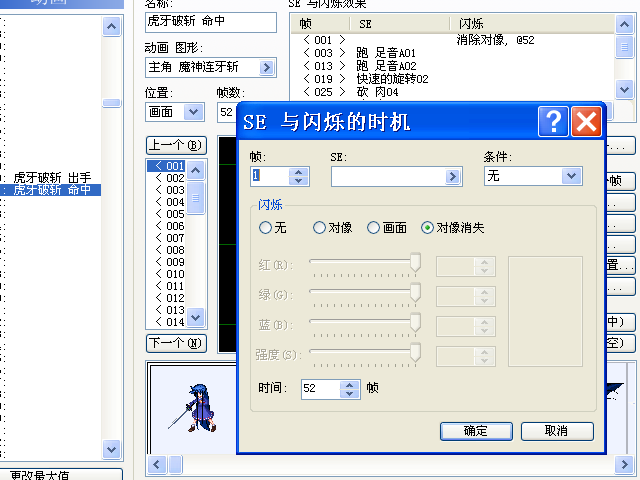Click the SE column header
The image size is (640, 480).
tap(400, 24)
